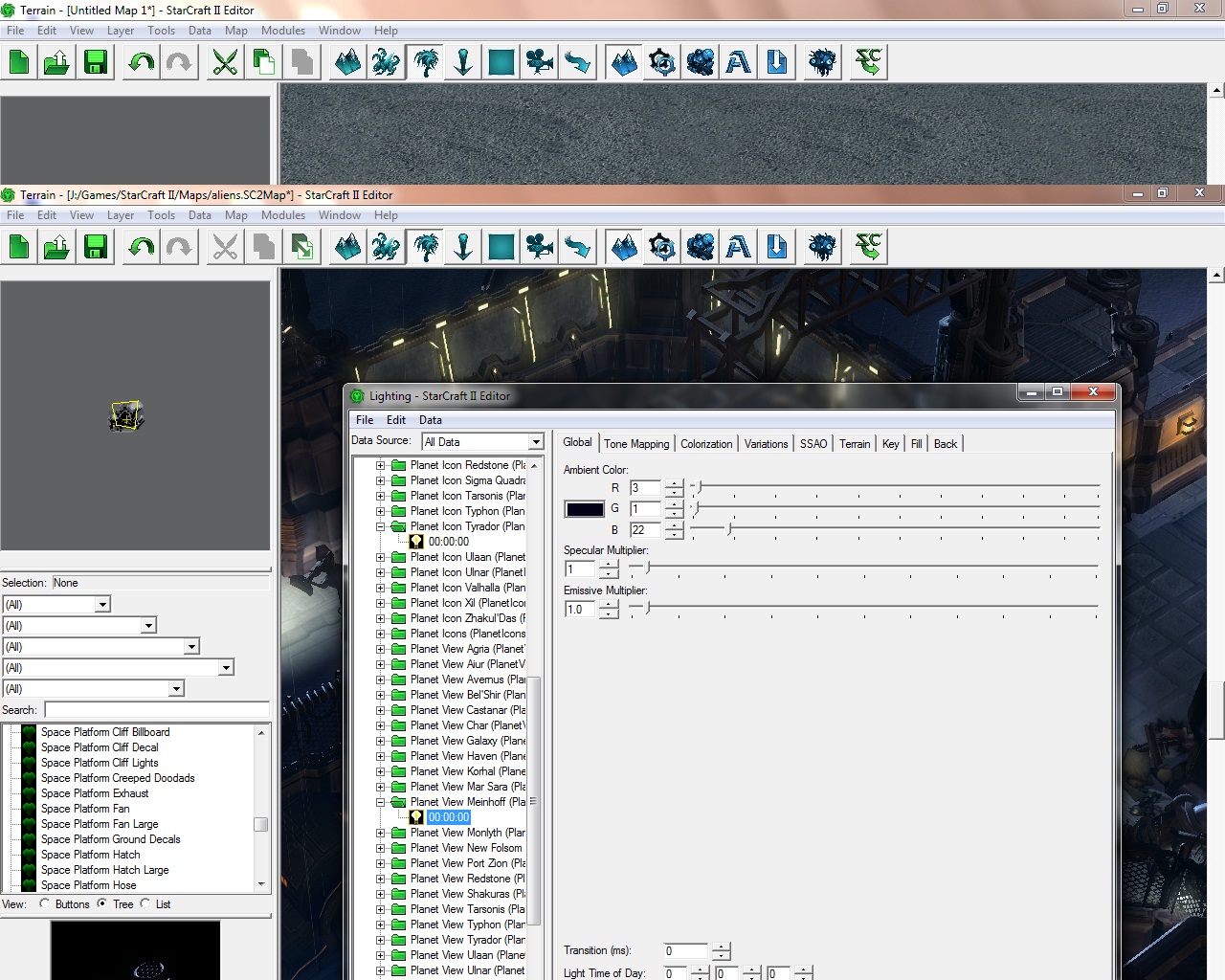1225x980 pixels.
Task: Collapse the Planet View Meinhoff folder
Action: (380, 802)
